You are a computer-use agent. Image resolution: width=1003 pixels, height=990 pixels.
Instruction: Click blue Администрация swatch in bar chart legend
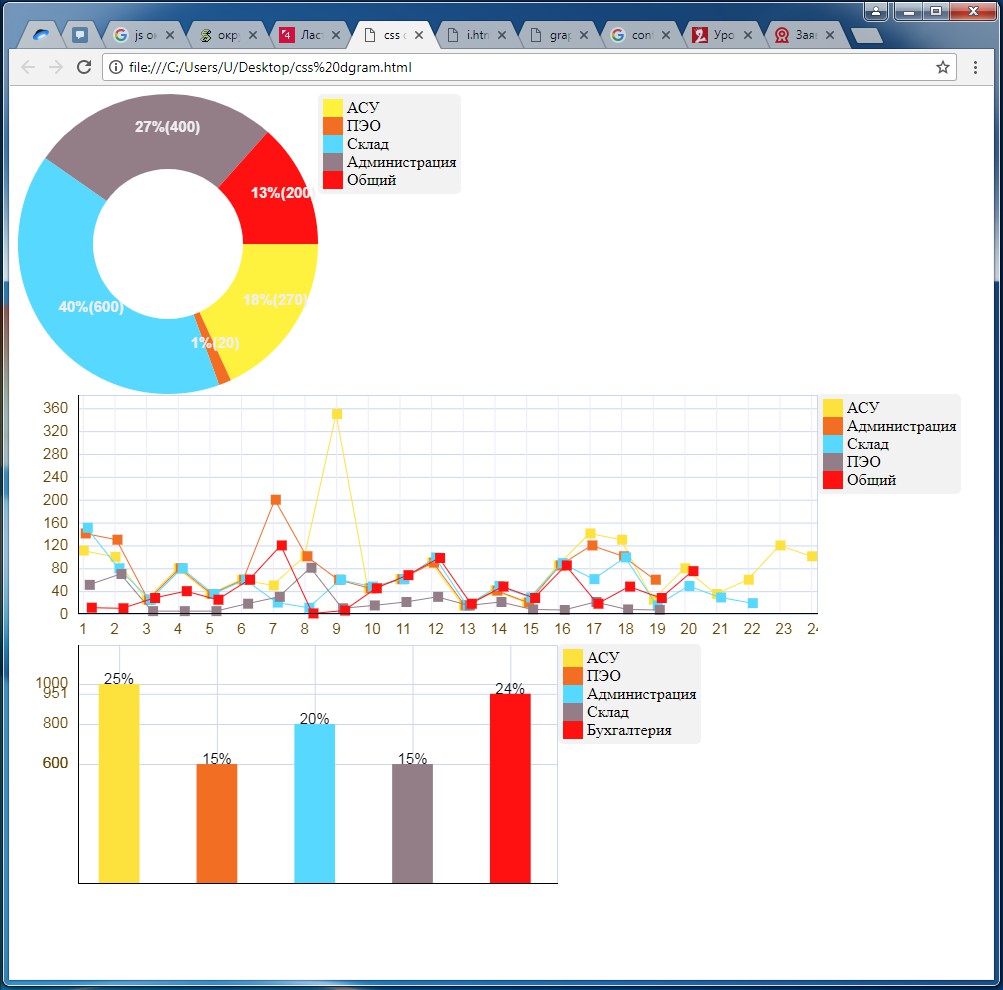[573, 694]
